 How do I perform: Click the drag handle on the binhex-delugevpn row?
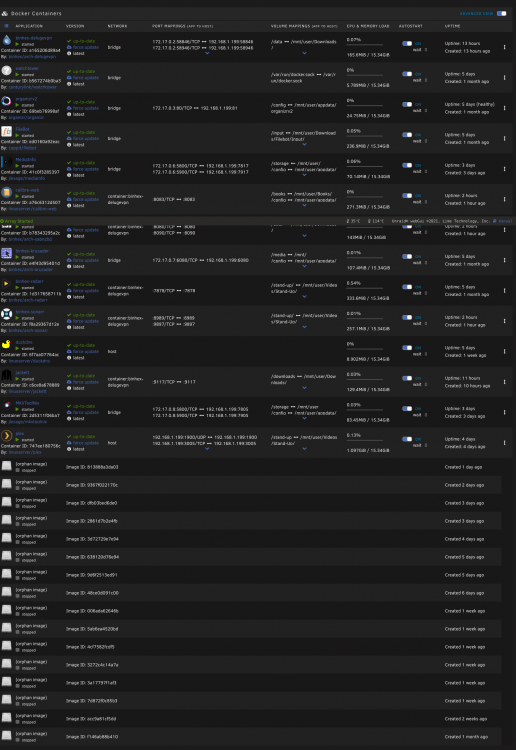(505, 47)
